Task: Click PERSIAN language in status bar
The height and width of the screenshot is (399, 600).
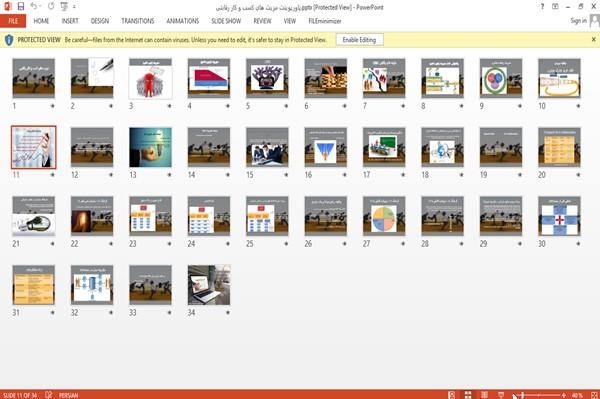Action: pos(68,395)
